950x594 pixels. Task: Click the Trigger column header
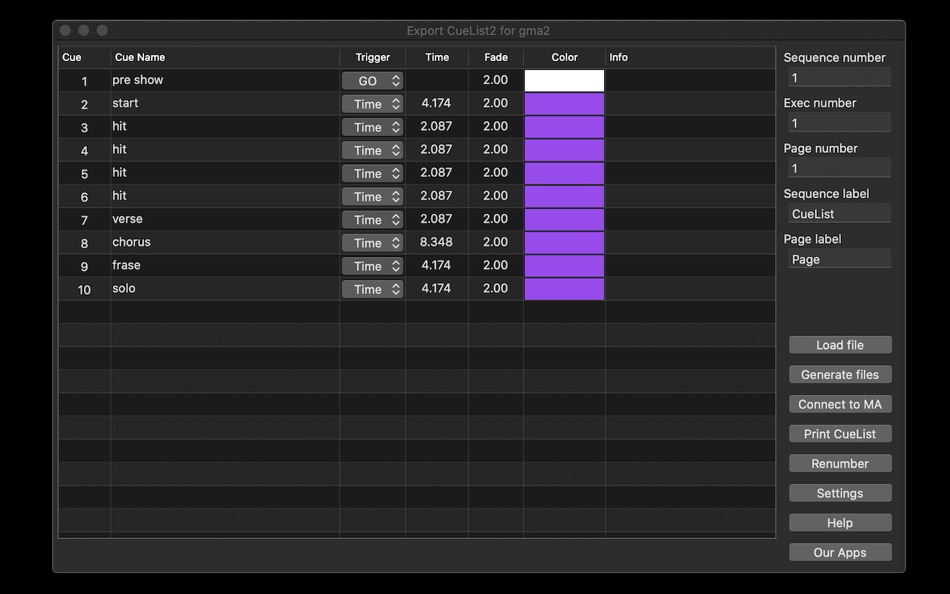coord(373,57)
